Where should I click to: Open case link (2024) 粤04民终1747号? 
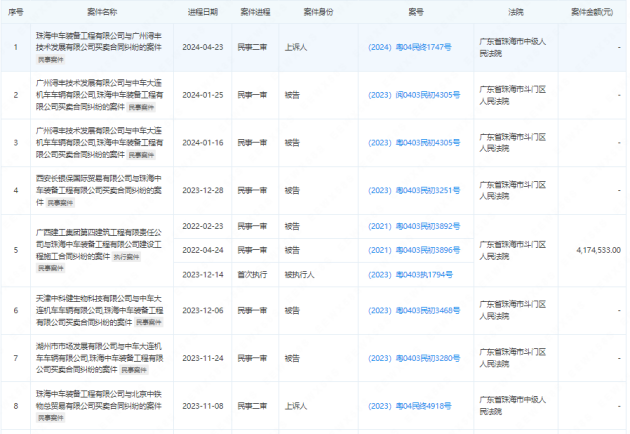click(409, 47)
